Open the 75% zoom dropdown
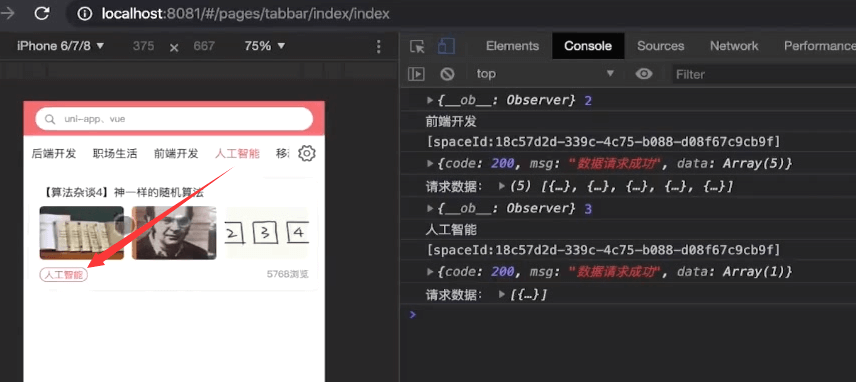 265,46
